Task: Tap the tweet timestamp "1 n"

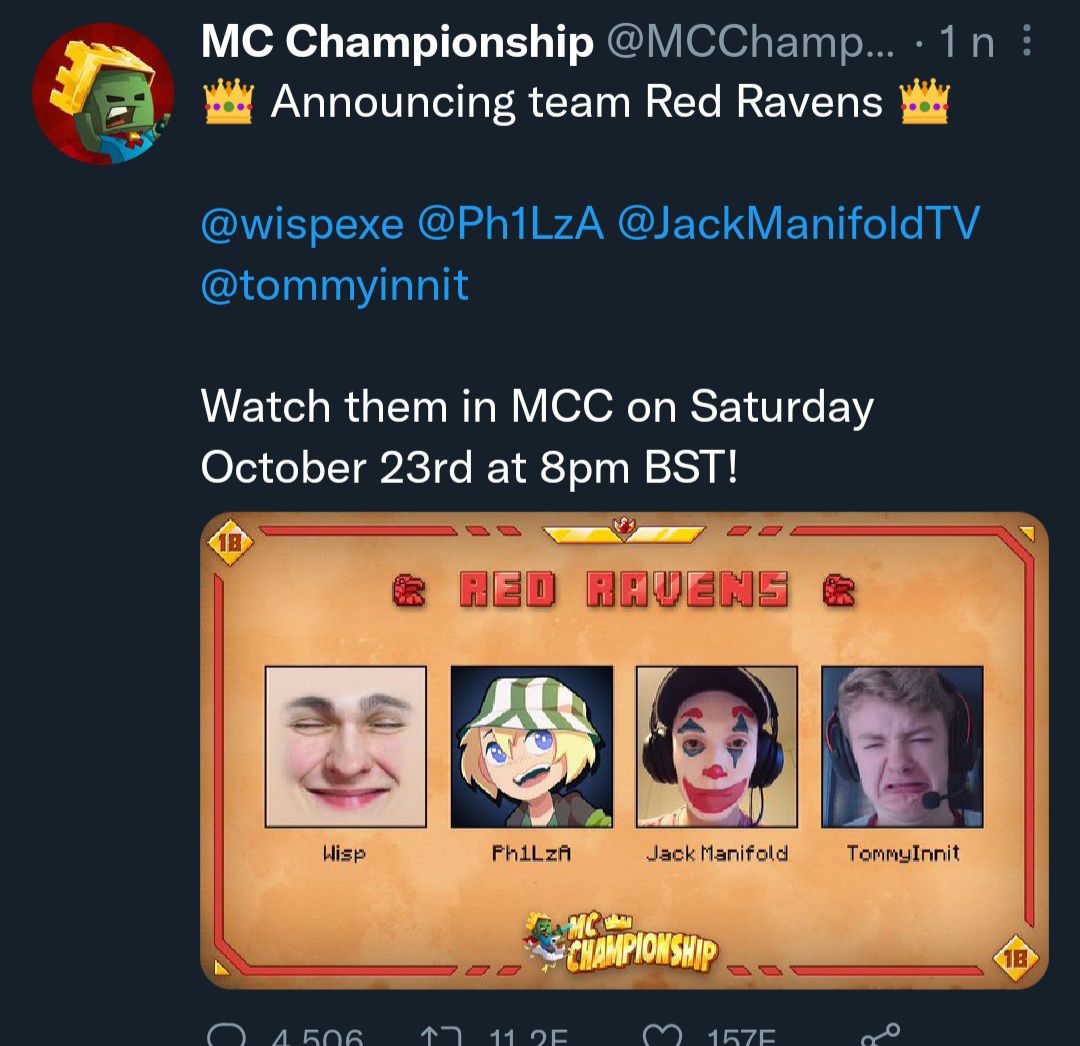Action: (967, 41)
